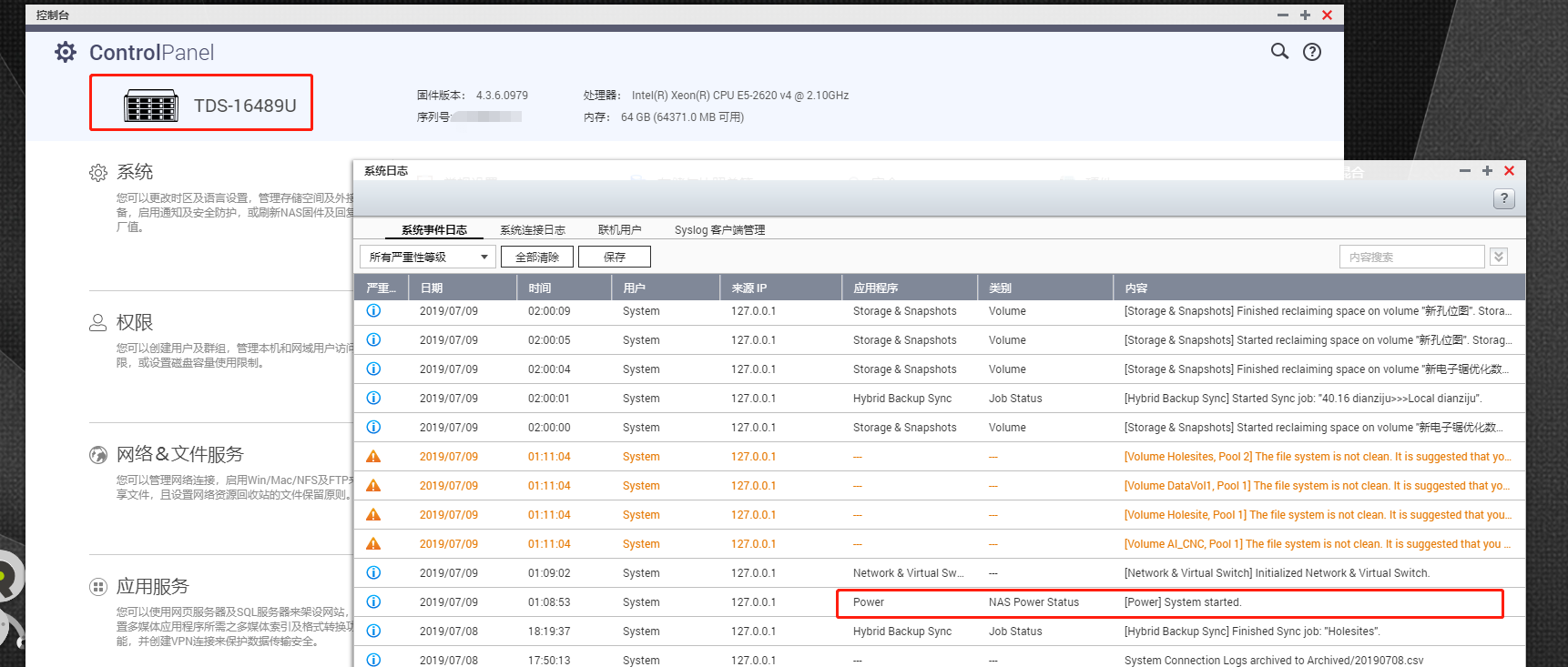1568x667 pixels.
Task: Select the '[Power] System started.' log entry
Action: pos(1183,602)
